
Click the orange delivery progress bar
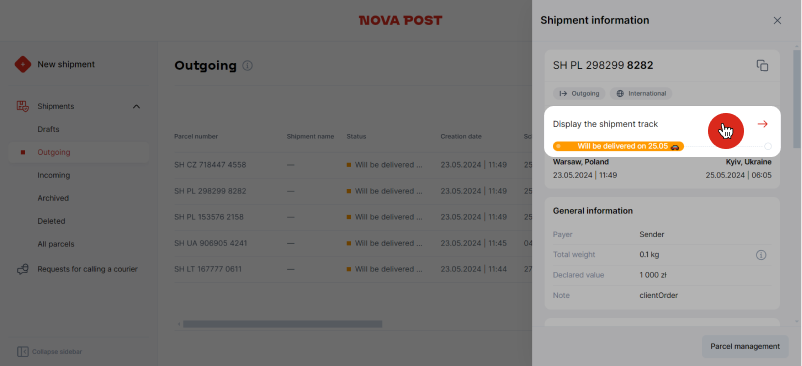618,146
